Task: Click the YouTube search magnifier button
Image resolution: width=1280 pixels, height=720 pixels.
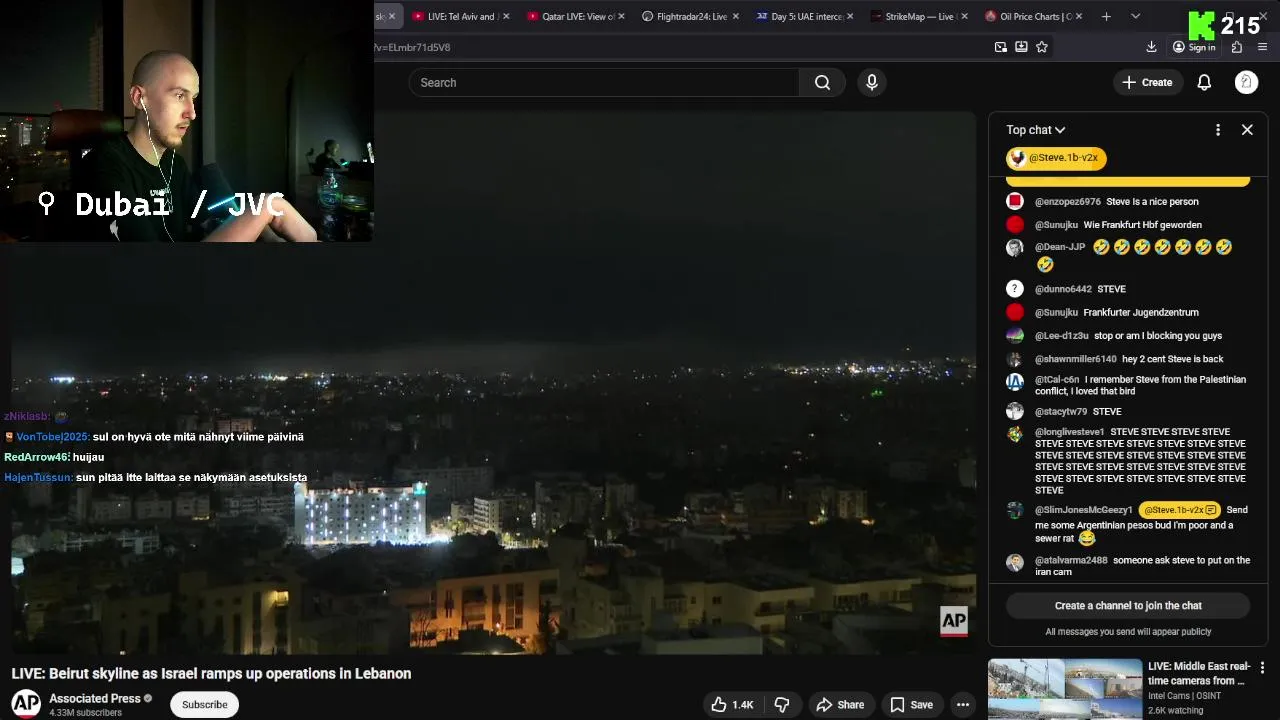Action: 822,83
